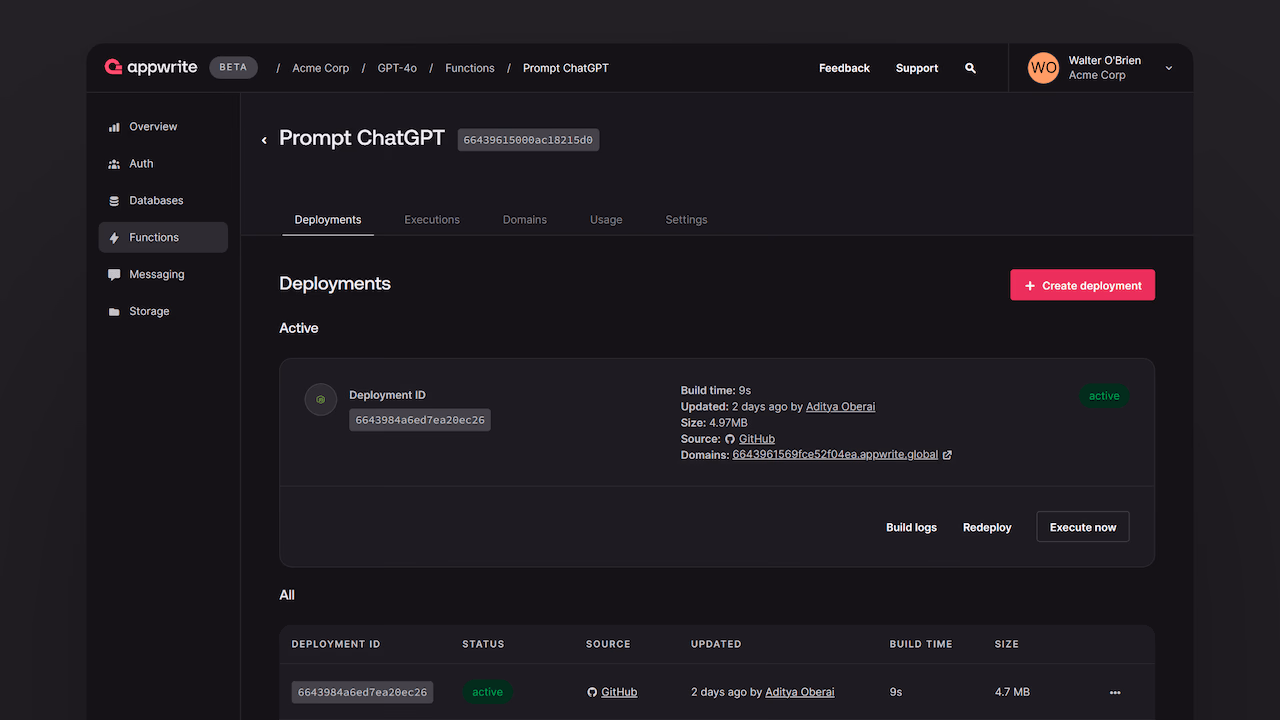Open search with the magnifier icon
The height and width of the screenshot is (720, 1280).
pyautogui.click(x=970, y=68)
